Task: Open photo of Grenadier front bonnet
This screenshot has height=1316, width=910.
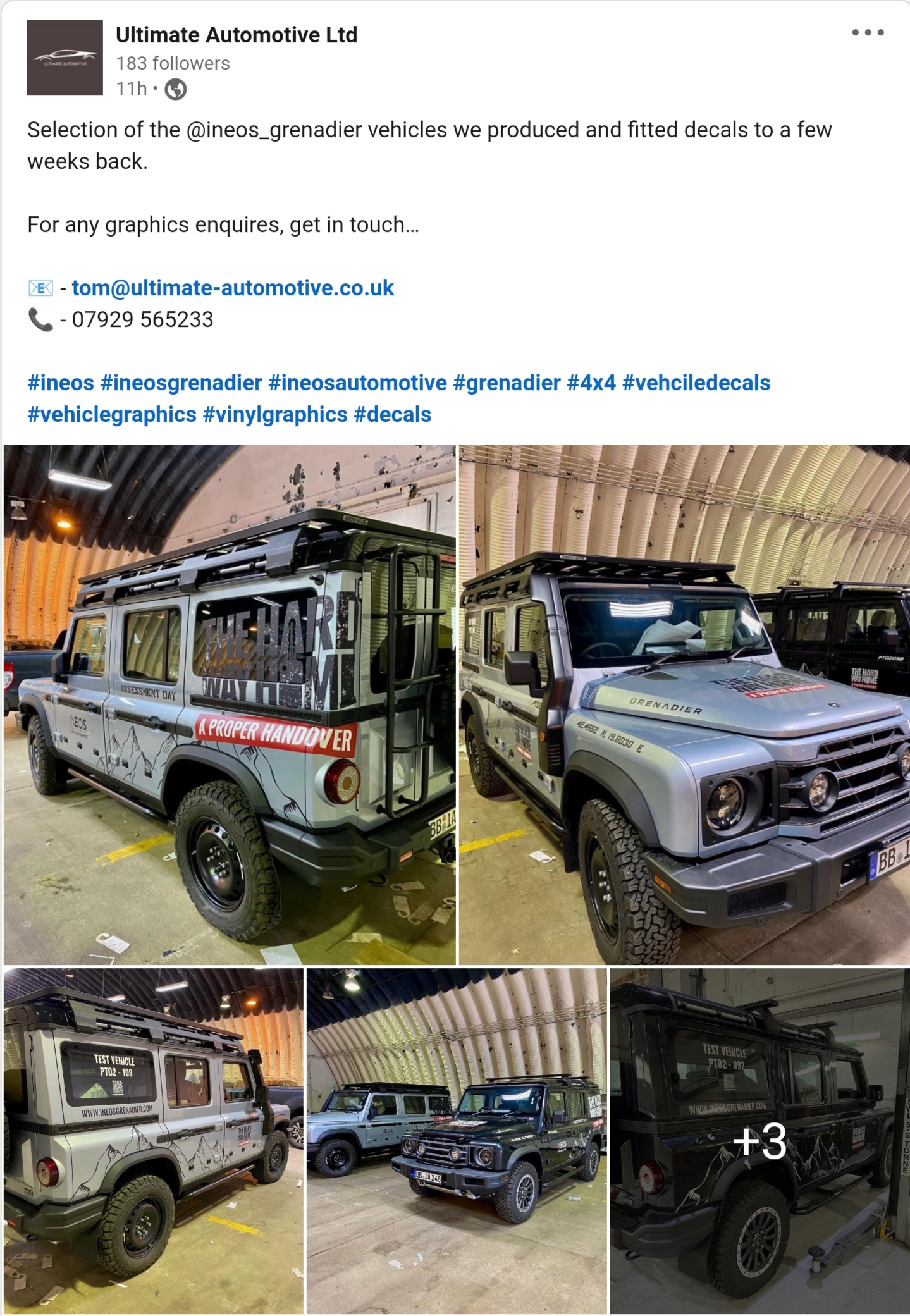Action: 684,704
